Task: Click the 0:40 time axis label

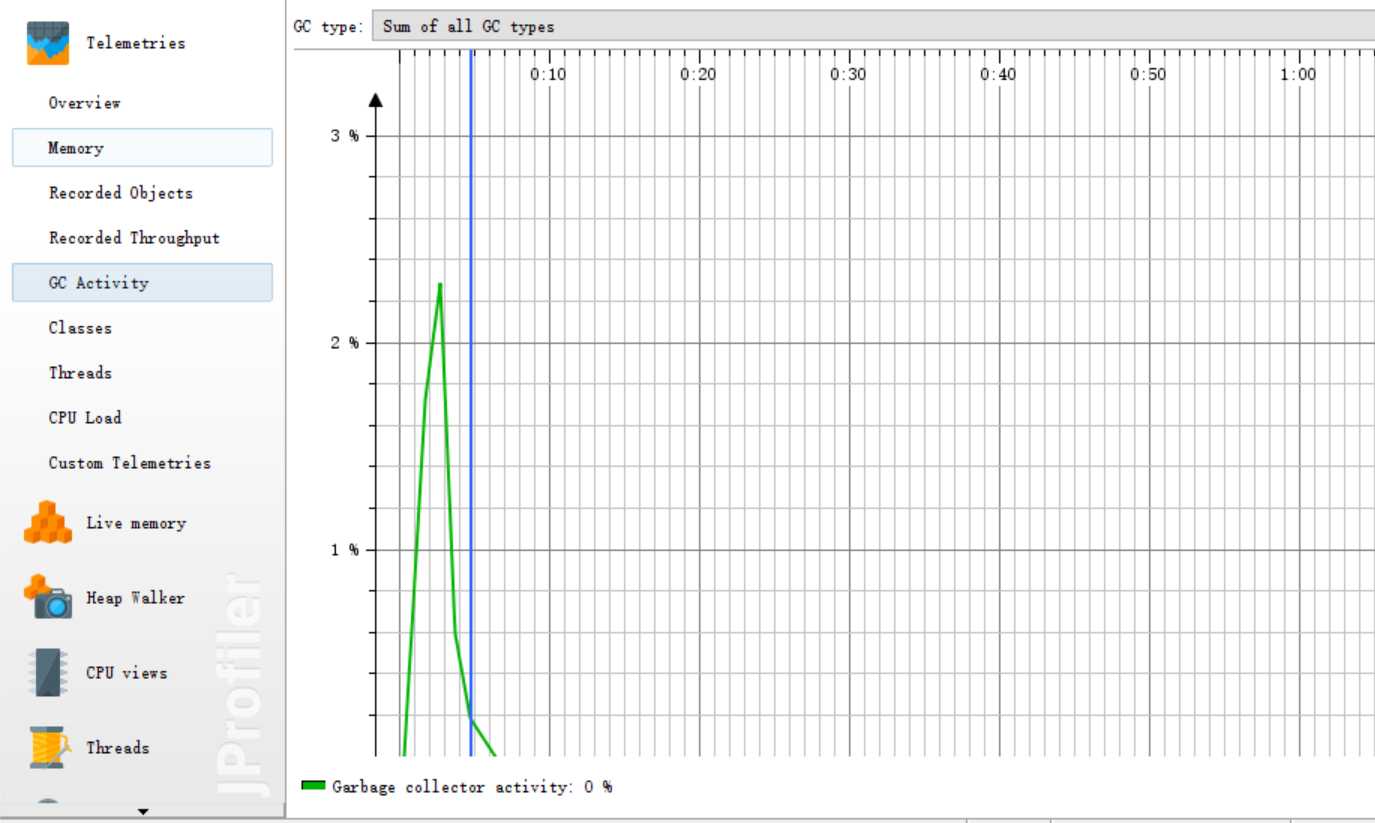Action: click(999, 75)
